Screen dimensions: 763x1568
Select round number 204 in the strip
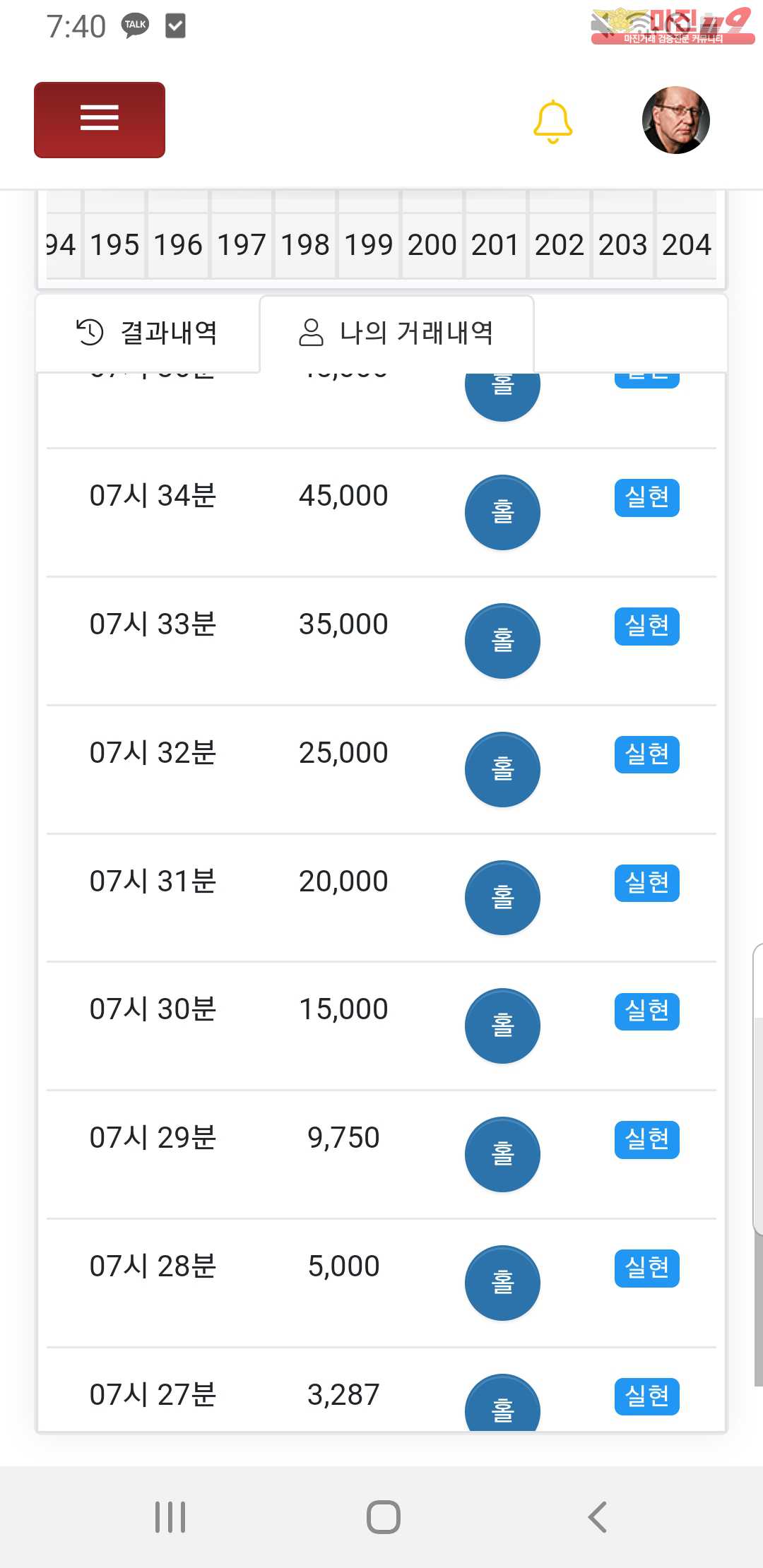(686, 245)
